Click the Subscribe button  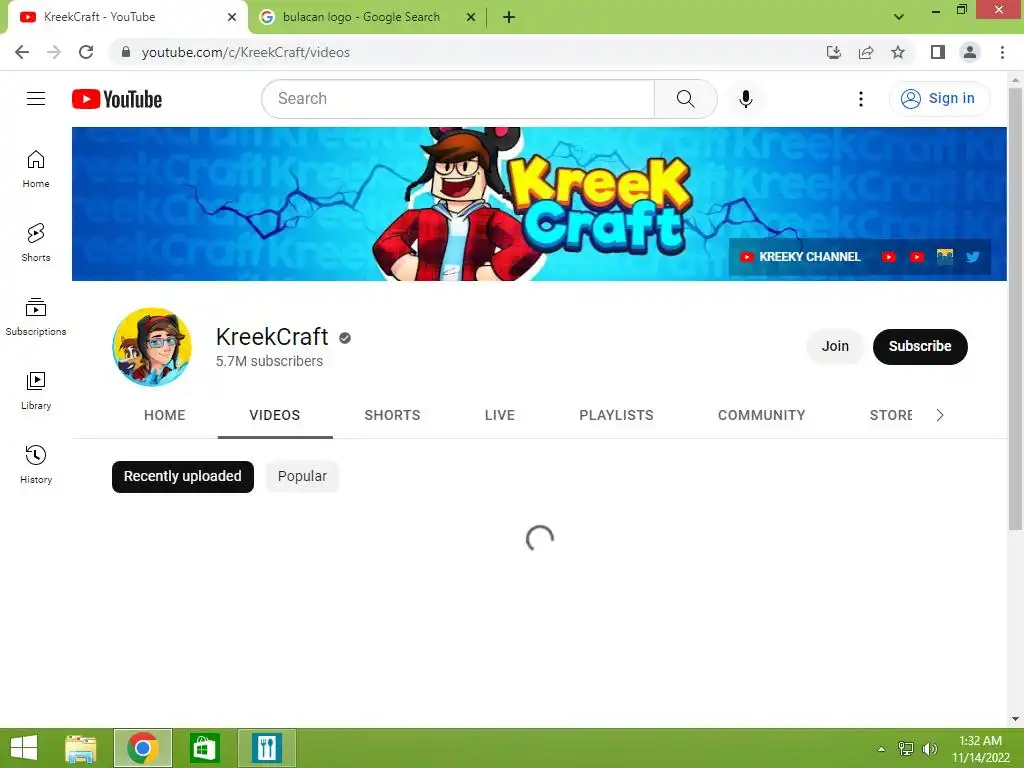(920, 346)
